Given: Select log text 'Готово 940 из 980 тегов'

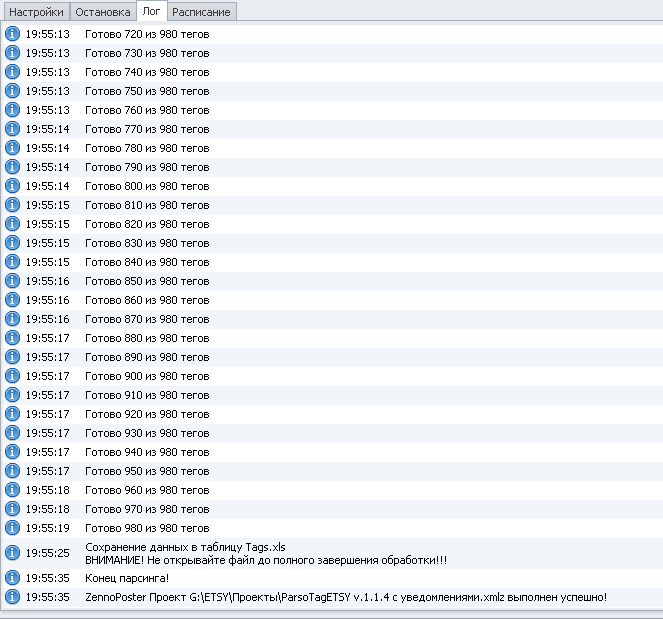Looking at the screenshot, I should 147,452.
